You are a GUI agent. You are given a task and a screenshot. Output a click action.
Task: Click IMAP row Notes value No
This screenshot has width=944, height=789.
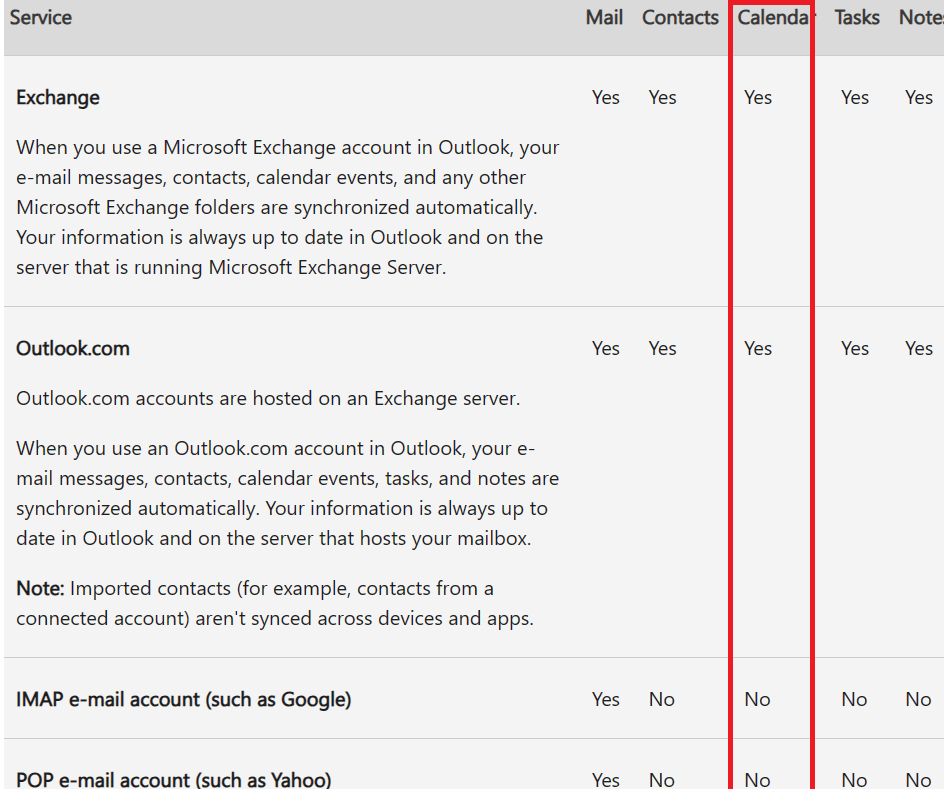[918, 699]
